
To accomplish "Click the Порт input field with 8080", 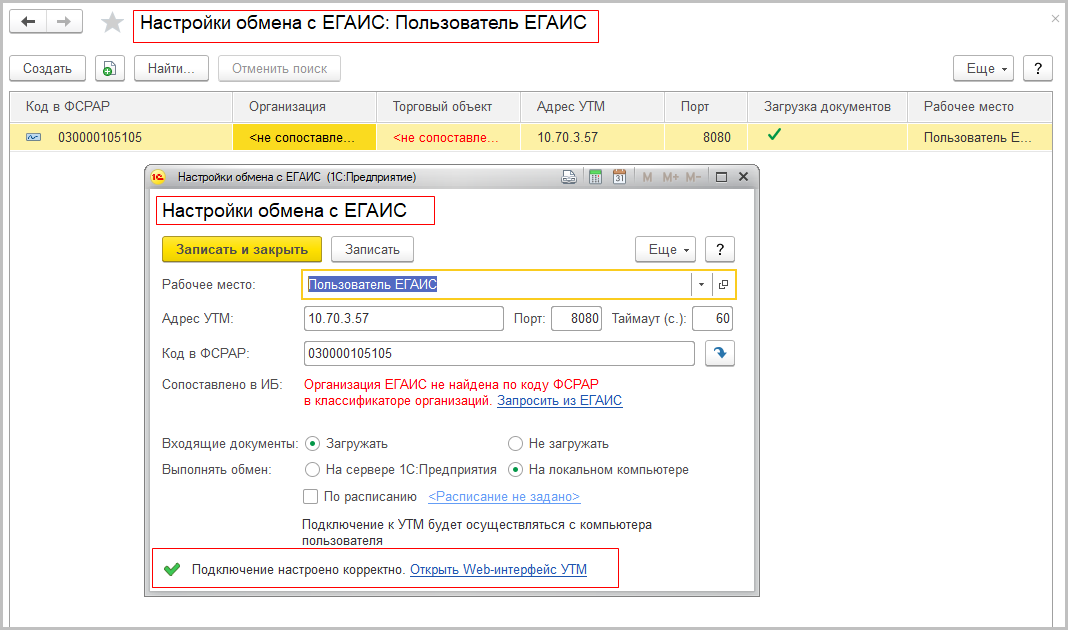I will pos(576,318).
